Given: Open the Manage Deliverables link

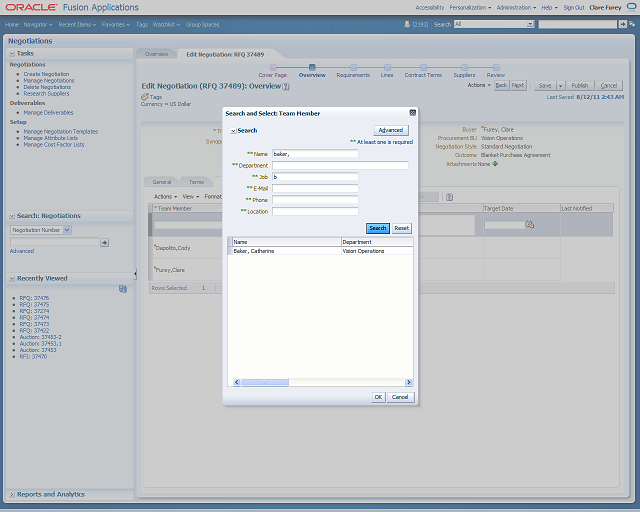Looking at the screenshot, I should point(48,112).
